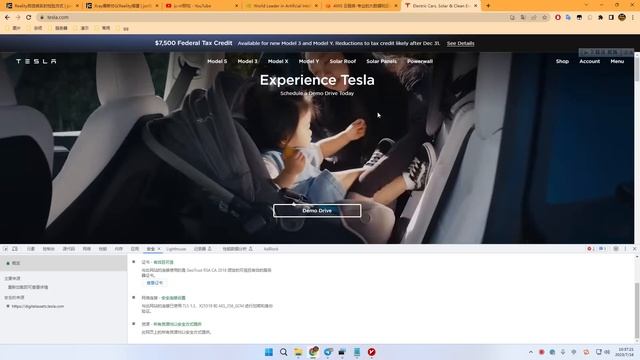Click DevTools blue issues count badge
Viewport: 640px width, 360px height.
[602, 249]
